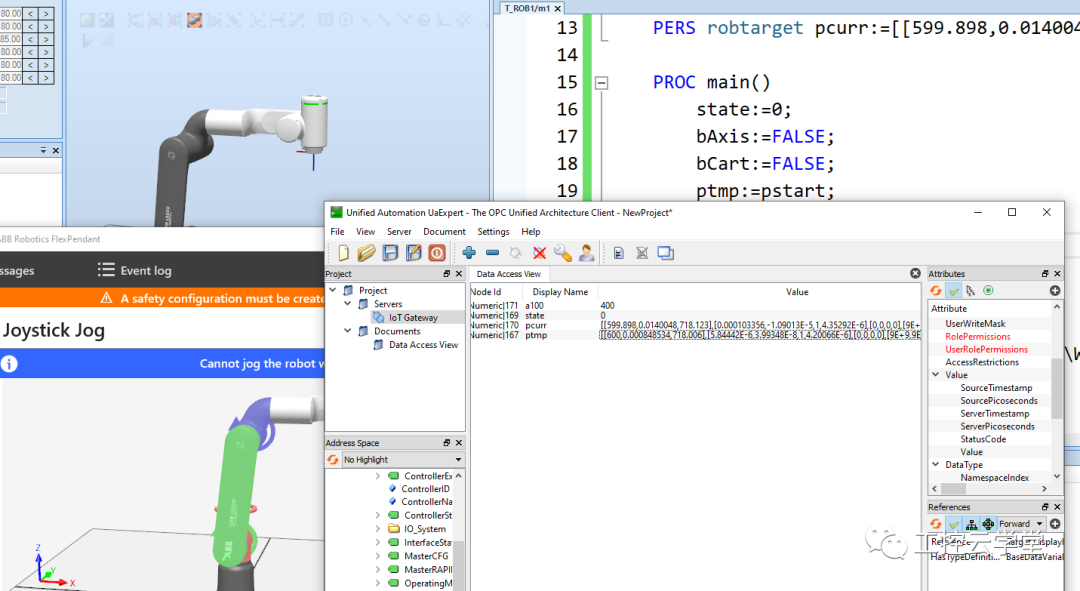Open the Server menu in UaExpert
The image size is (1080, 591).
pos(399,231)
